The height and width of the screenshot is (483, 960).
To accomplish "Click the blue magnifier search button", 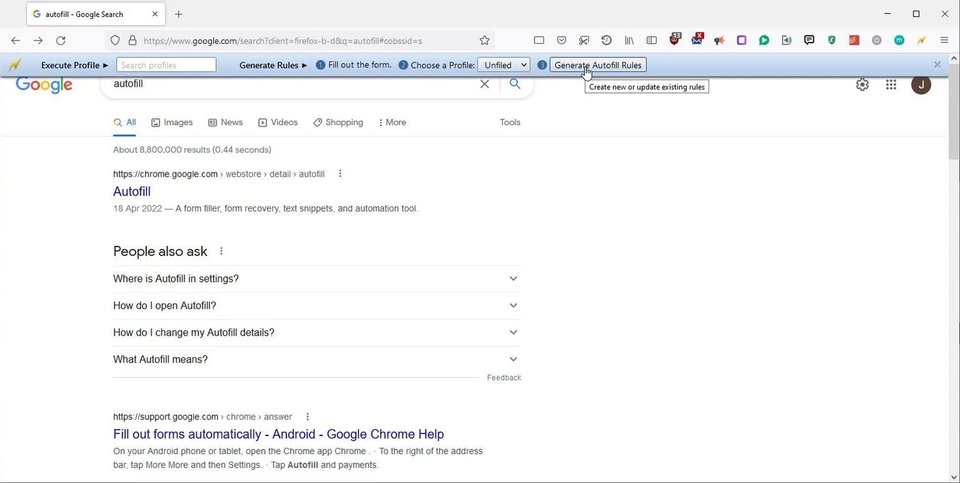I will 515,84.
